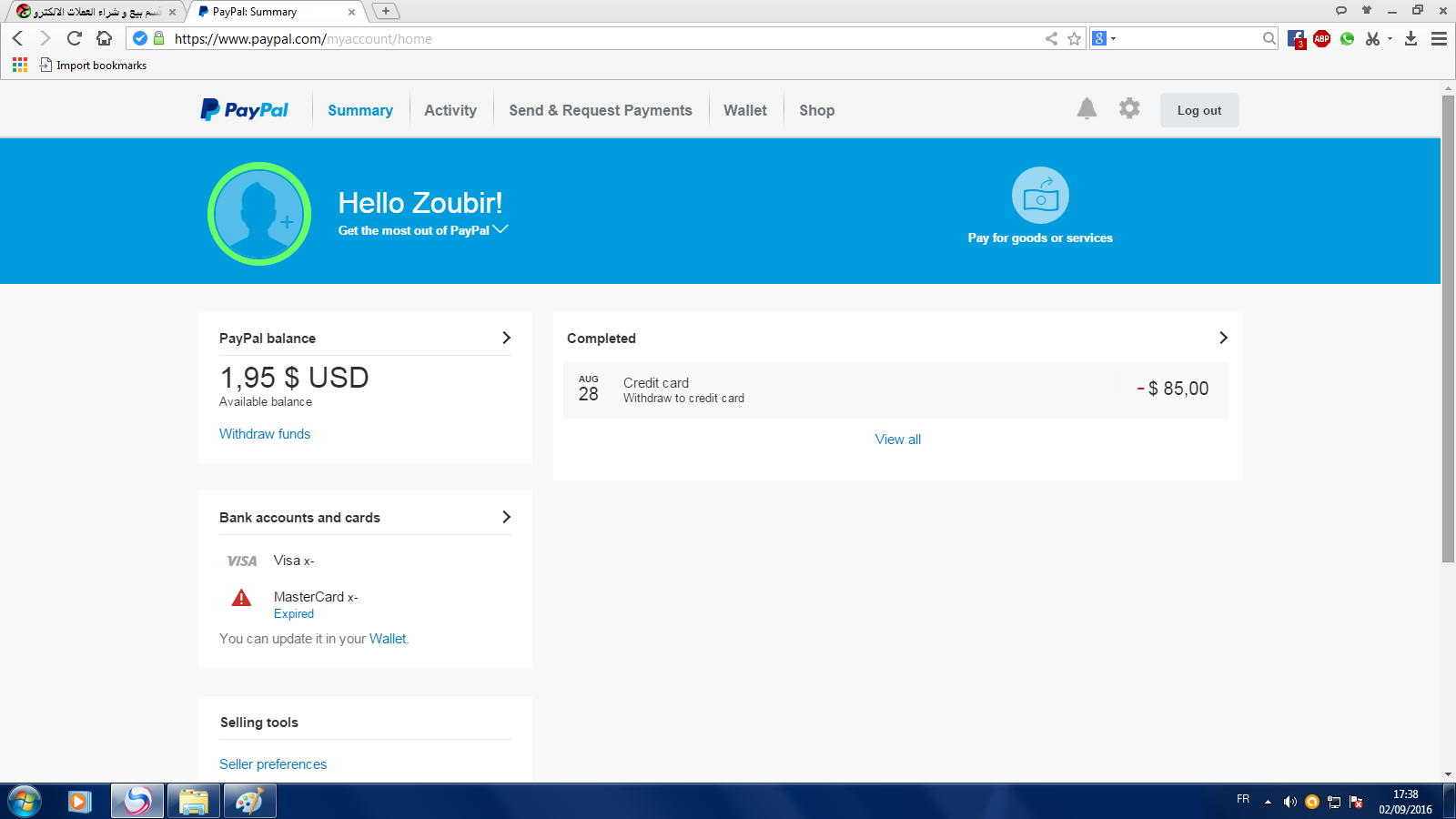The height and width of the screenshot is (819, 1456).
Task: Open the Wallet tab
Action: tap(745, 110)
